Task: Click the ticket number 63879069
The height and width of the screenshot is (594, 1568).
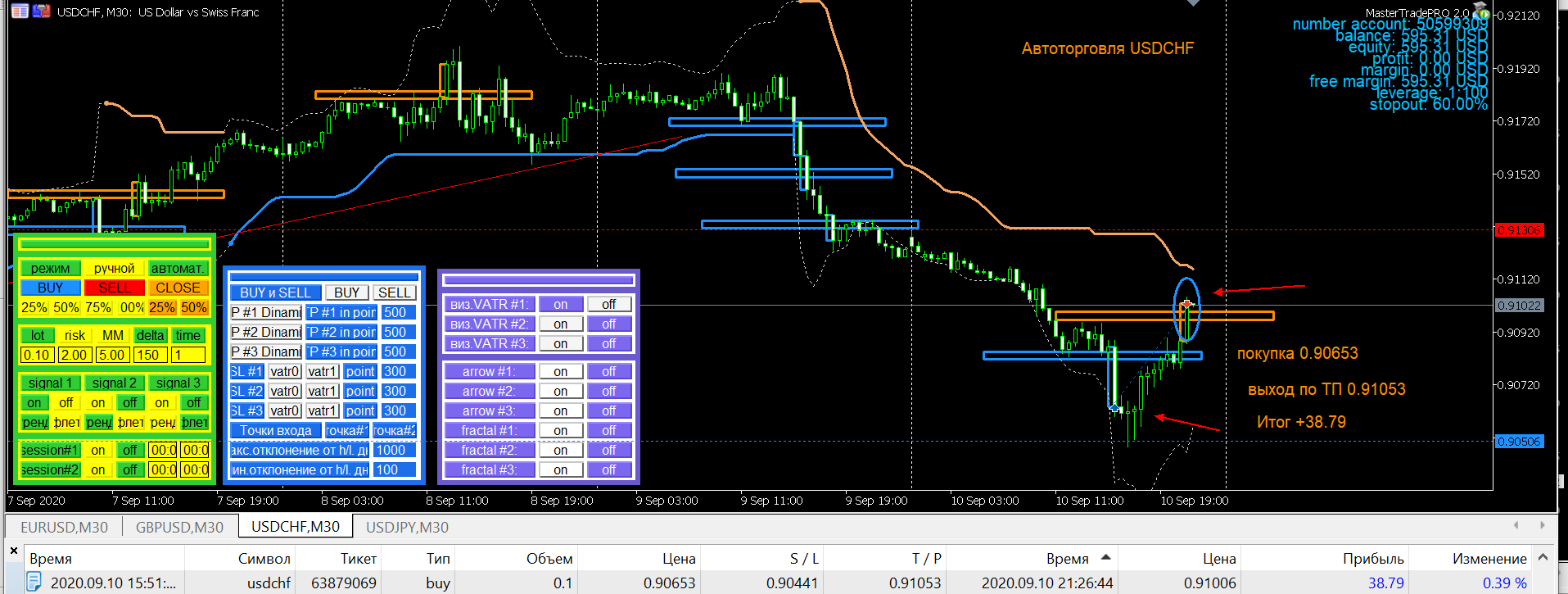Action: tap(344, 583)
